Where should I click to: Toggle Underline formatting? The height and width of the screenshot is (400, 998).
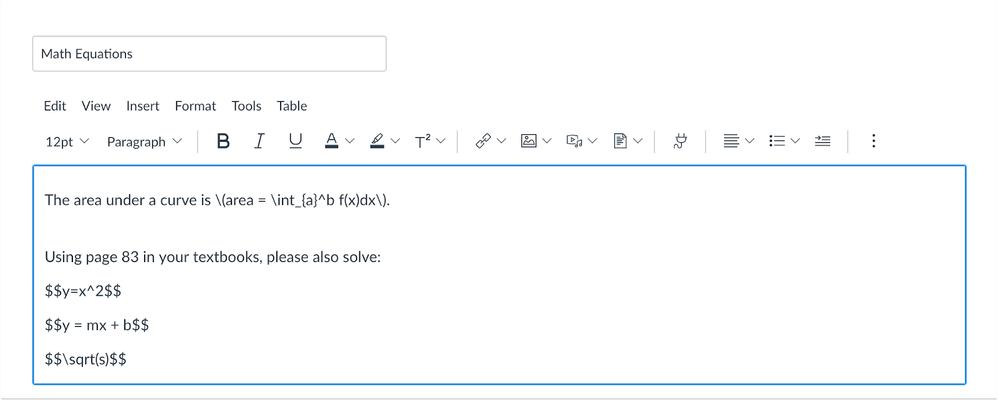pyautogui.click(x=295, y=141)
